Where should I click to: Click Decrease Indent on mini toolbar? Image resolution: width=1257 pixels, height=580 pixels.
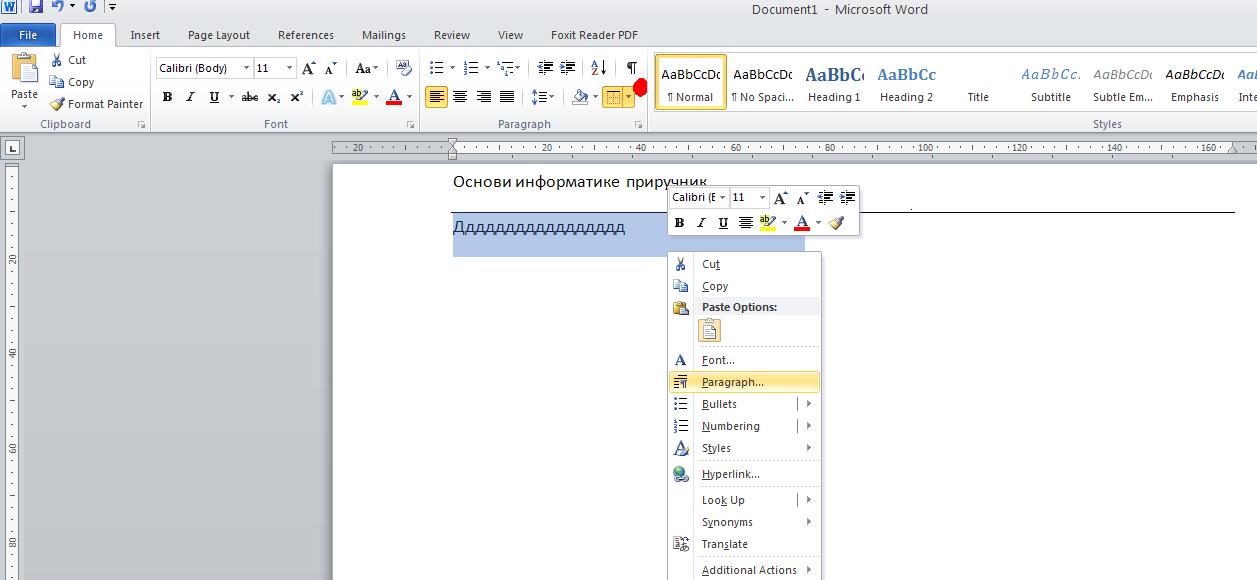coord(825,198)
